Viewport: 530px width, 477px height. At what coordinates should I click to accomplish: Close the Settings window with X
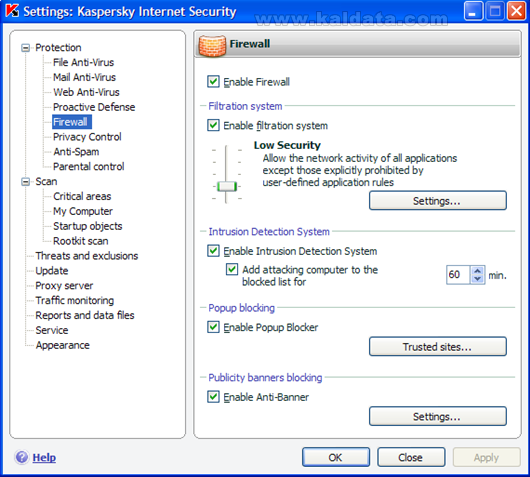pos(516,11)
